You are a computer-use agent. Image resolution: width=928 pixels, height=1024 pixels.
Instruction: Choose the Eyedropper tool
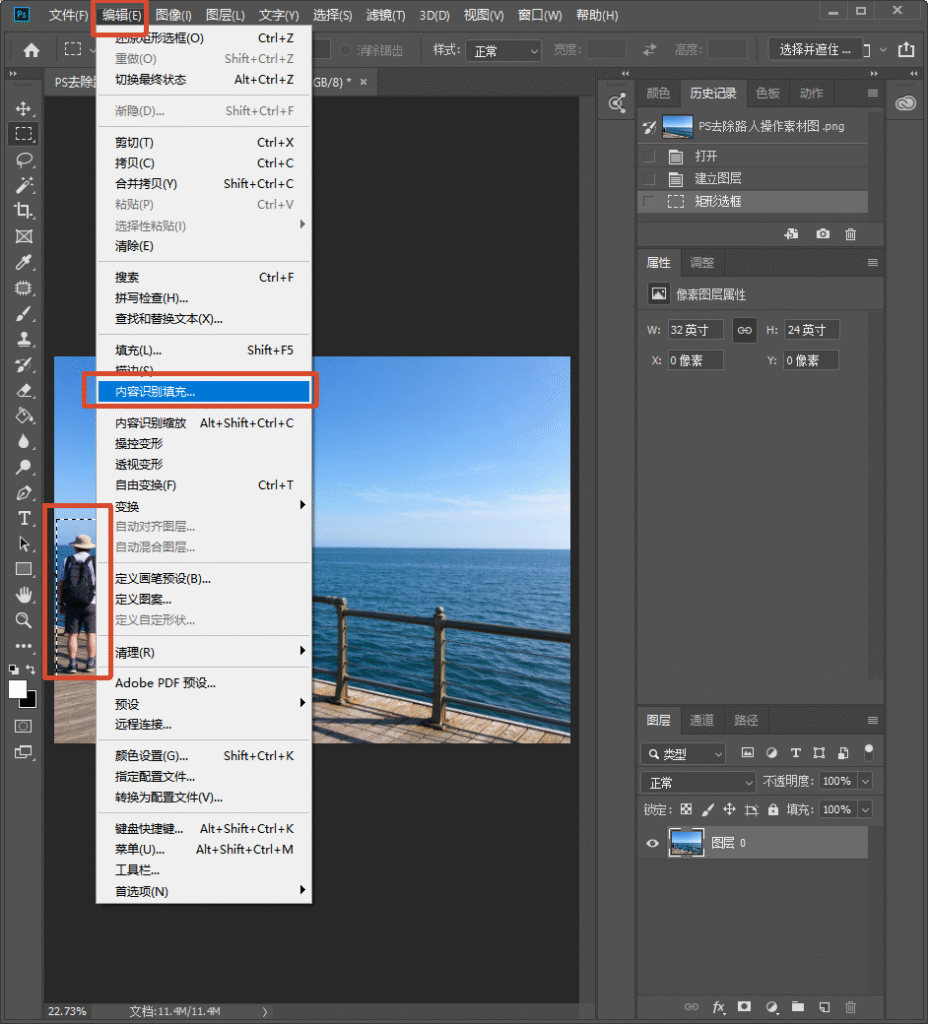(x=24, y=263)
